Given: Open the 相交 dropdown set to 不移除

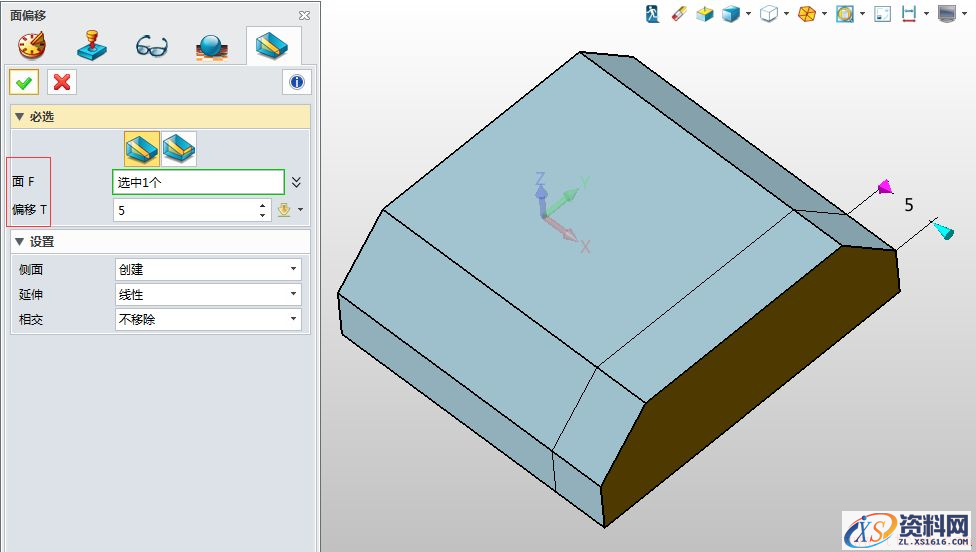Looking at the screenshot, I should (x=208, y=320).
